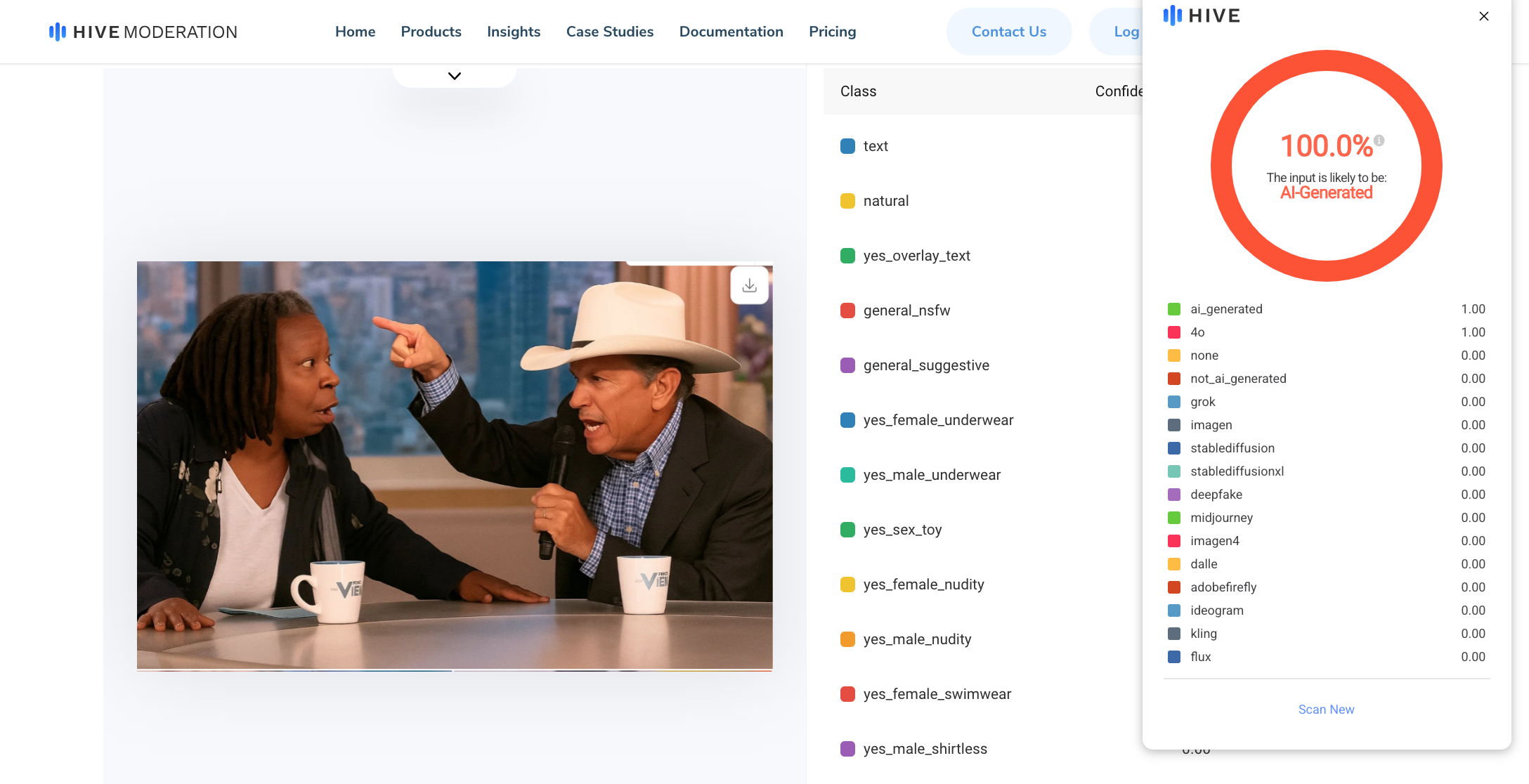
Task: Click the midjourney legend swatch
Action: coord(1174,518)
